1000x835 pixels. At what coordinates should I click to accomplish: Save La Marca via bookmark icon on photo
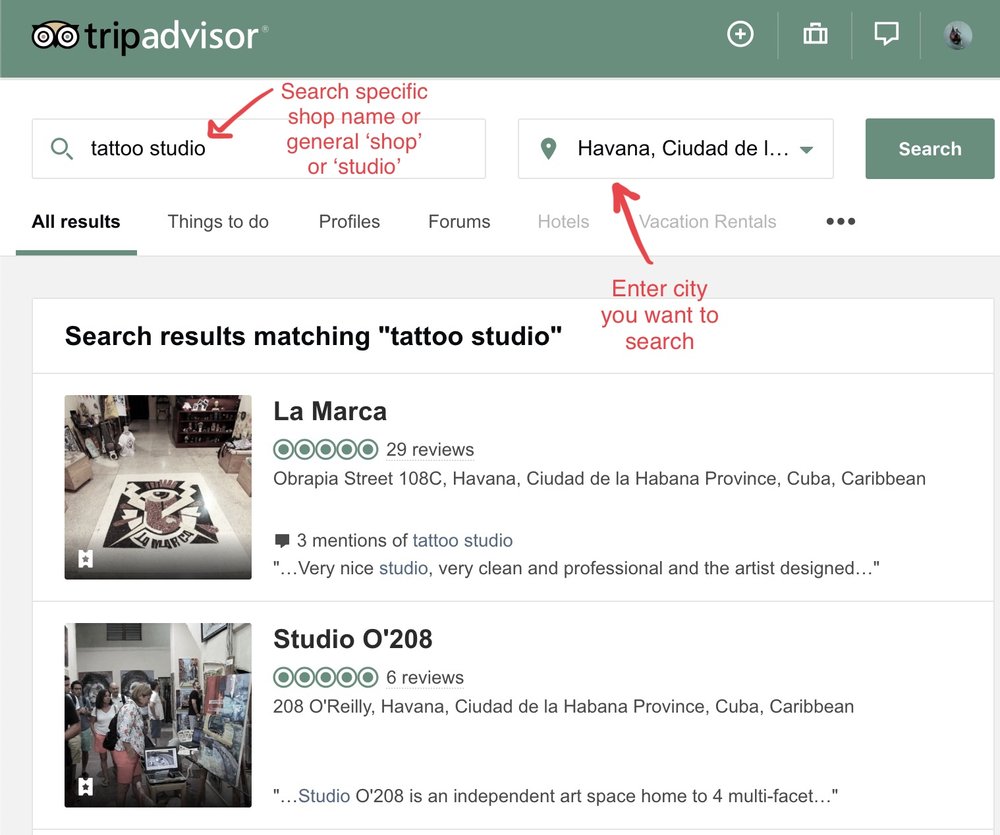coord(85,559)
